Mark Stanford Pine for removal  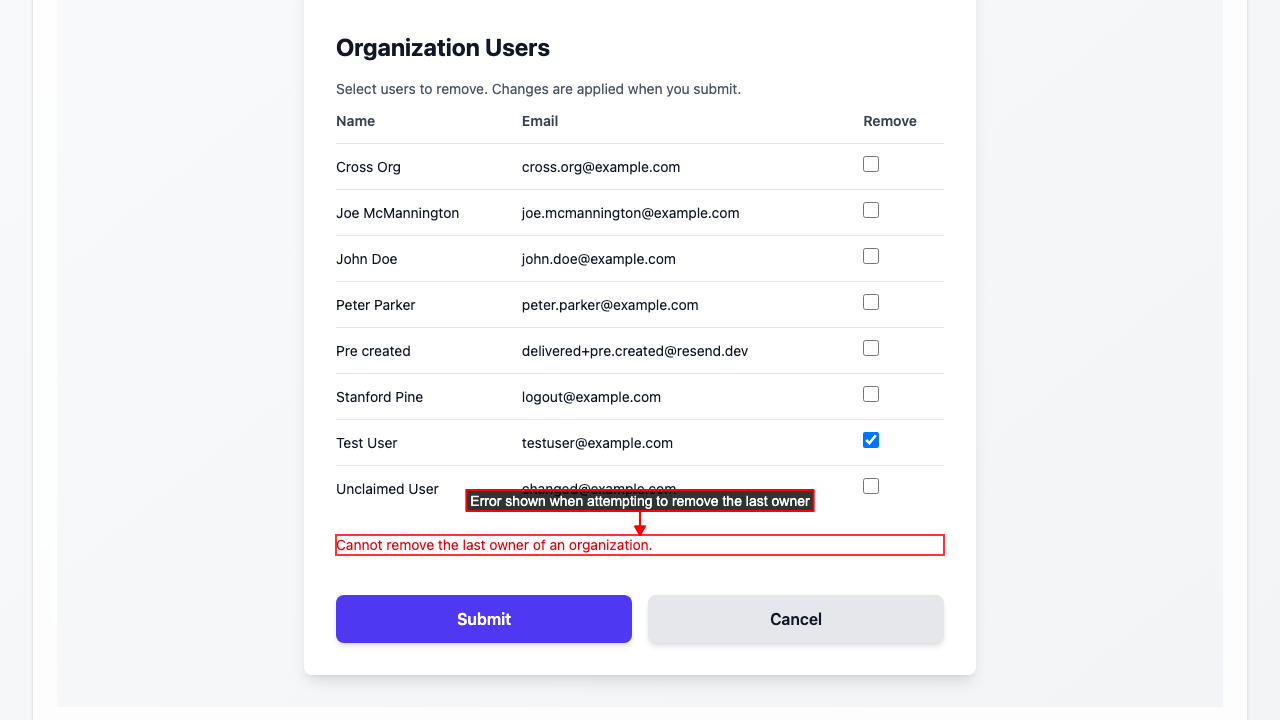click(x=871, y=394)
